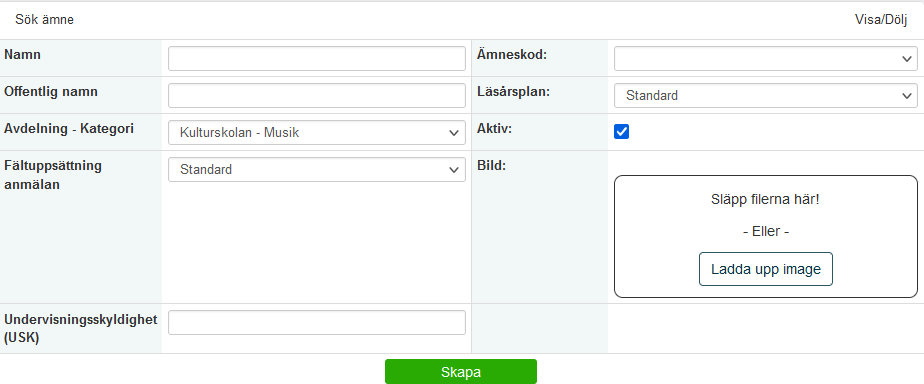Viewport: 924px width, 384px height.
Task: Click the Sök ämne panel header
Action: coord(45,19)
